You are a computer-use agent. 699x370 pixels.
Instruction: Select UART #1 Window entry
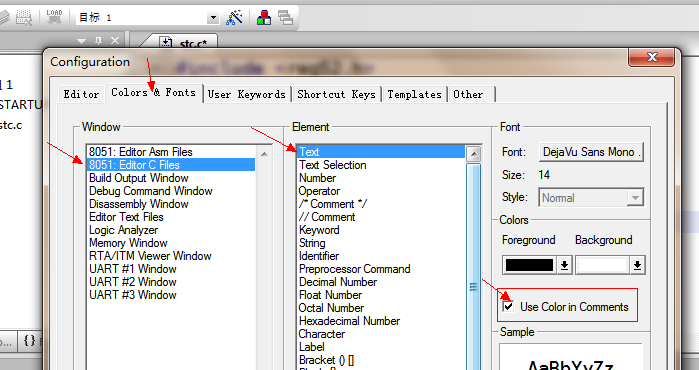[x=171, y=269]
